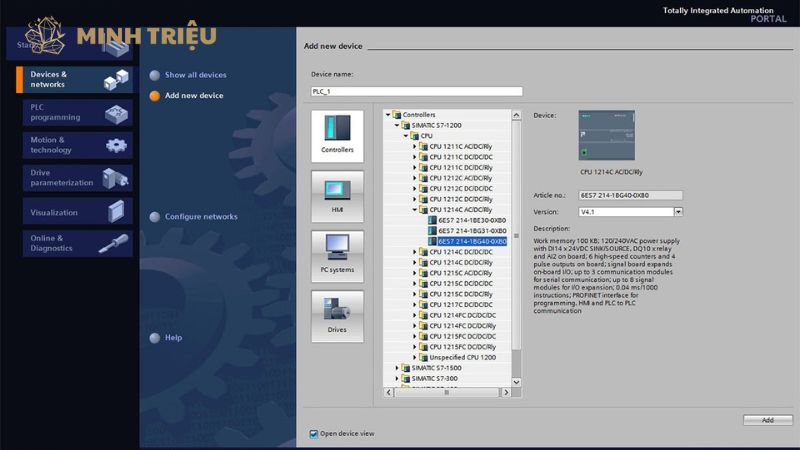Click the Device name input field
This screenshot has height=450, width=800.
[x=416, y=91]
